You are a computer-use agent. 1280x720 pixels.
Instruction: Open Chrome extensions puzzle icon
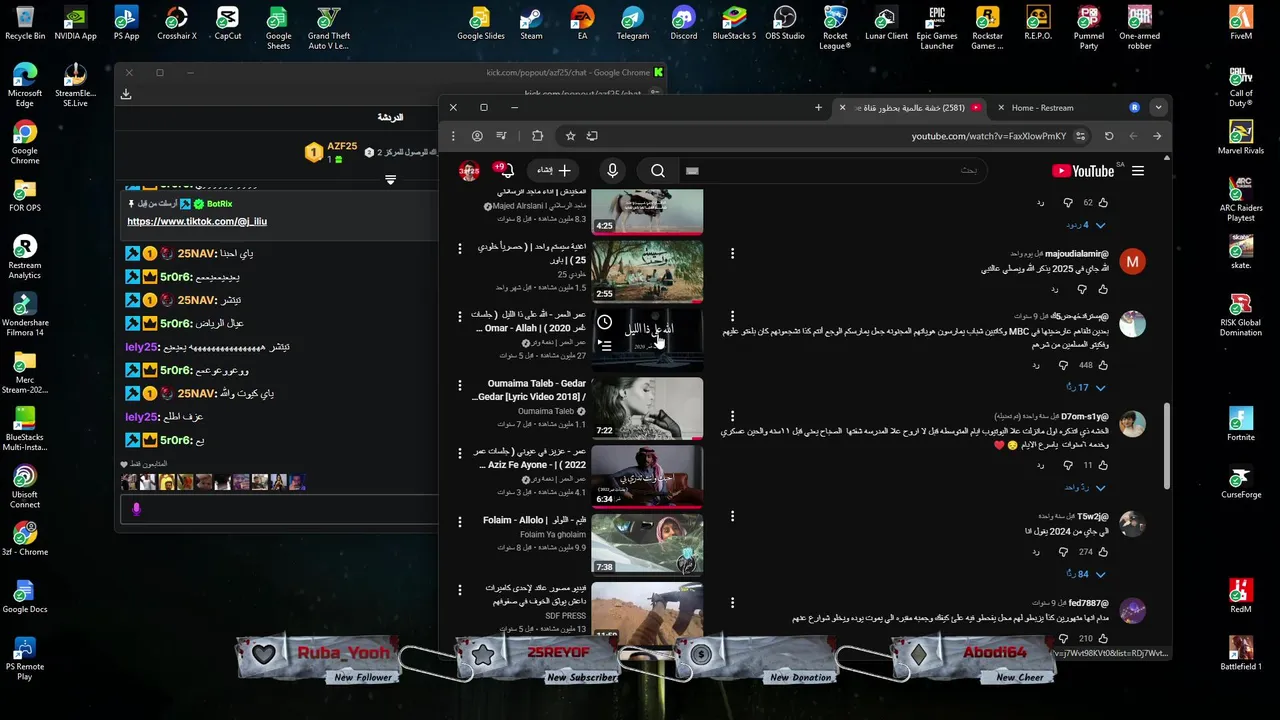pos(537,136)
